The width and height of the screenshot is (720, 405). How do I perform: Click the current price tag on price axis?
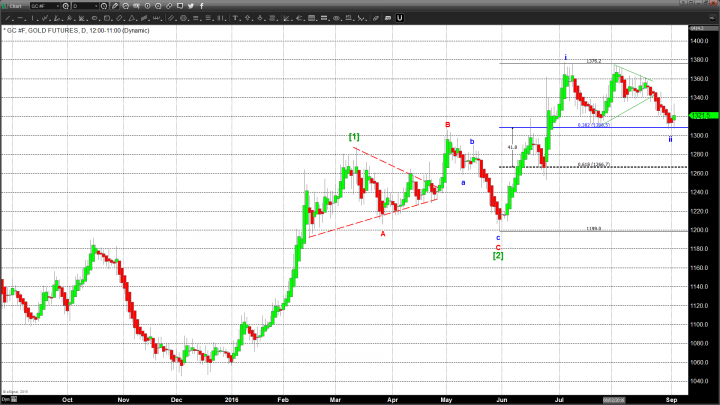[x=703, y=116]
